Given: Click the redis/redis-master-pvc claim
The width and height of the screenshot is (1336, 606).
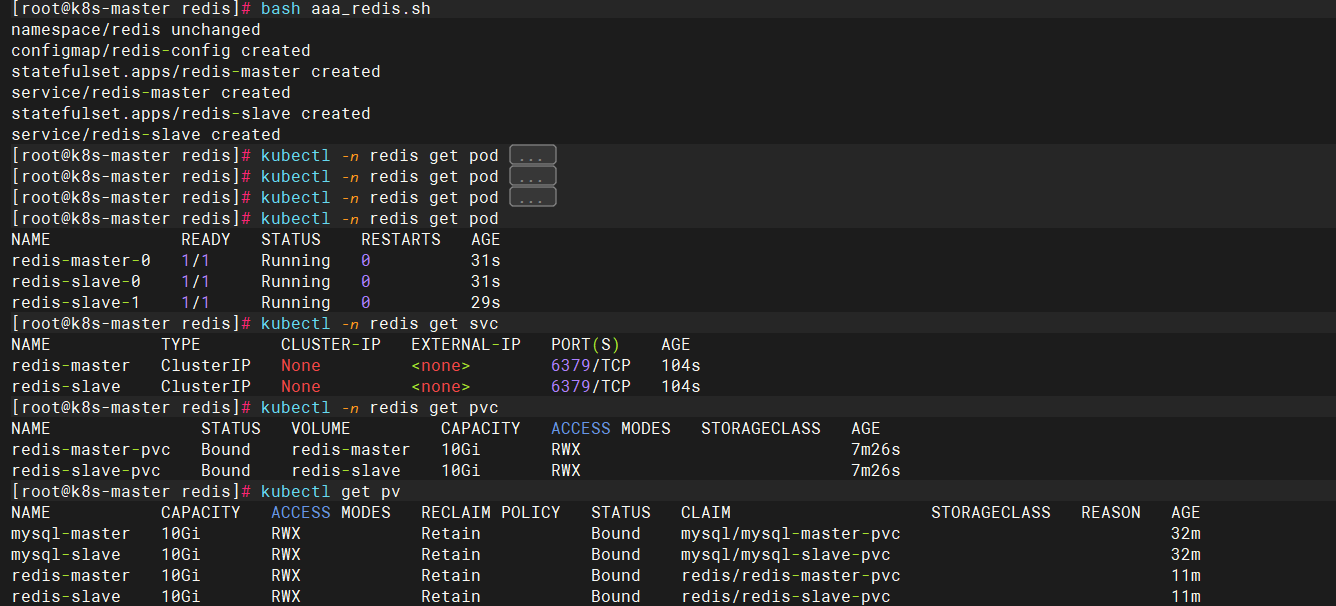Looking at the screenshot, I should coord(791,575).
